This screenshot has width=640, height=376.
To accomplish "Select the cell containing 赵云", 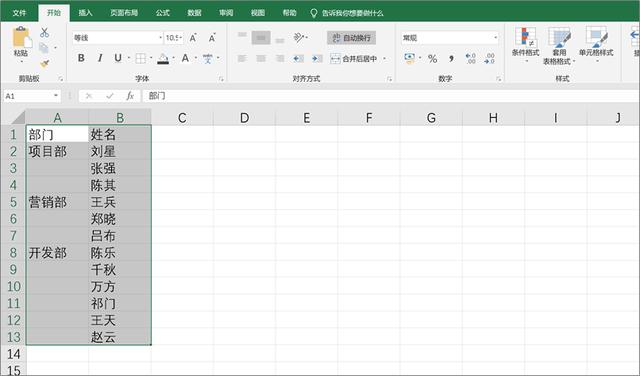I will click(120, 337).
